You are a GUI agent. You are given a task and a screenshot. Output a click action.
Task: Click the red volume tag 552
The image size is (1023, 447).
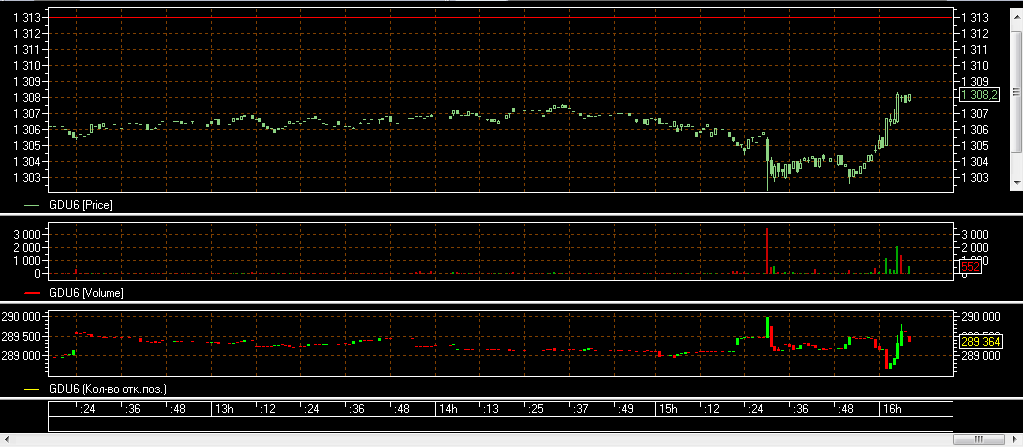click(x=970, y=267)
